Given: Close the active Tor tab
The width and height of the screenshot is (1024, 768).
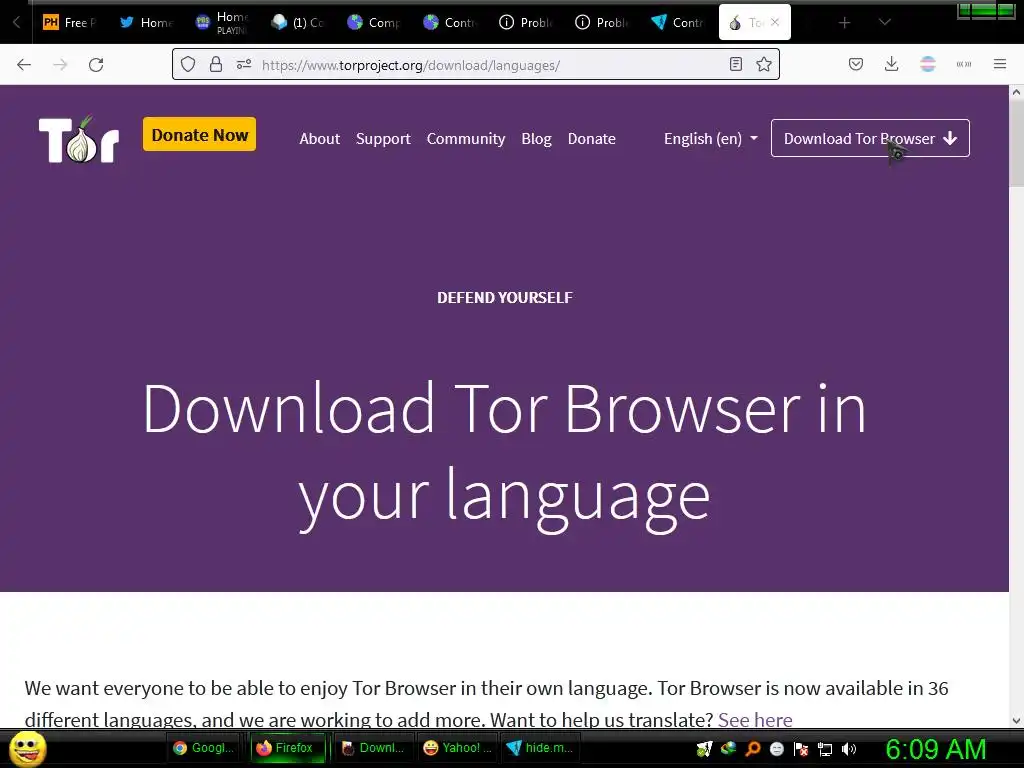Looking at the screenshot, I should pyautogui.click(x=775, y=22).
